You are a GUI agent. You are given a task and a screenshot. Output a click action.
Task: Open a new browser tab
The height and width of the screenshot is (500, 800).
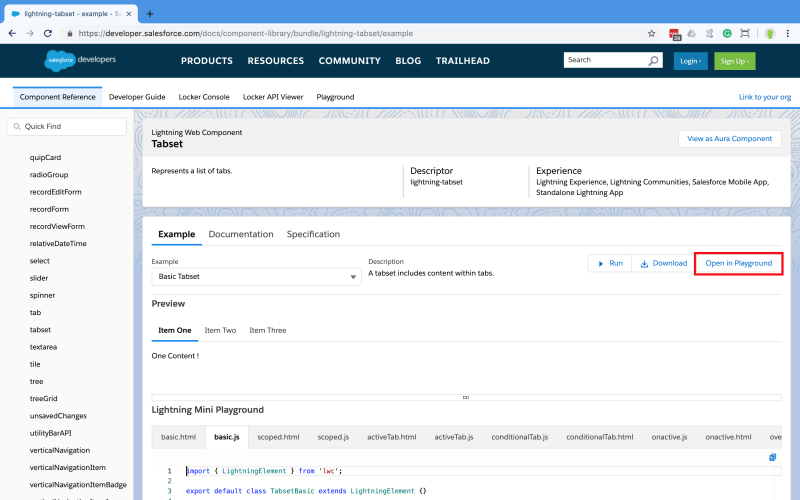[x=150, y=14]
